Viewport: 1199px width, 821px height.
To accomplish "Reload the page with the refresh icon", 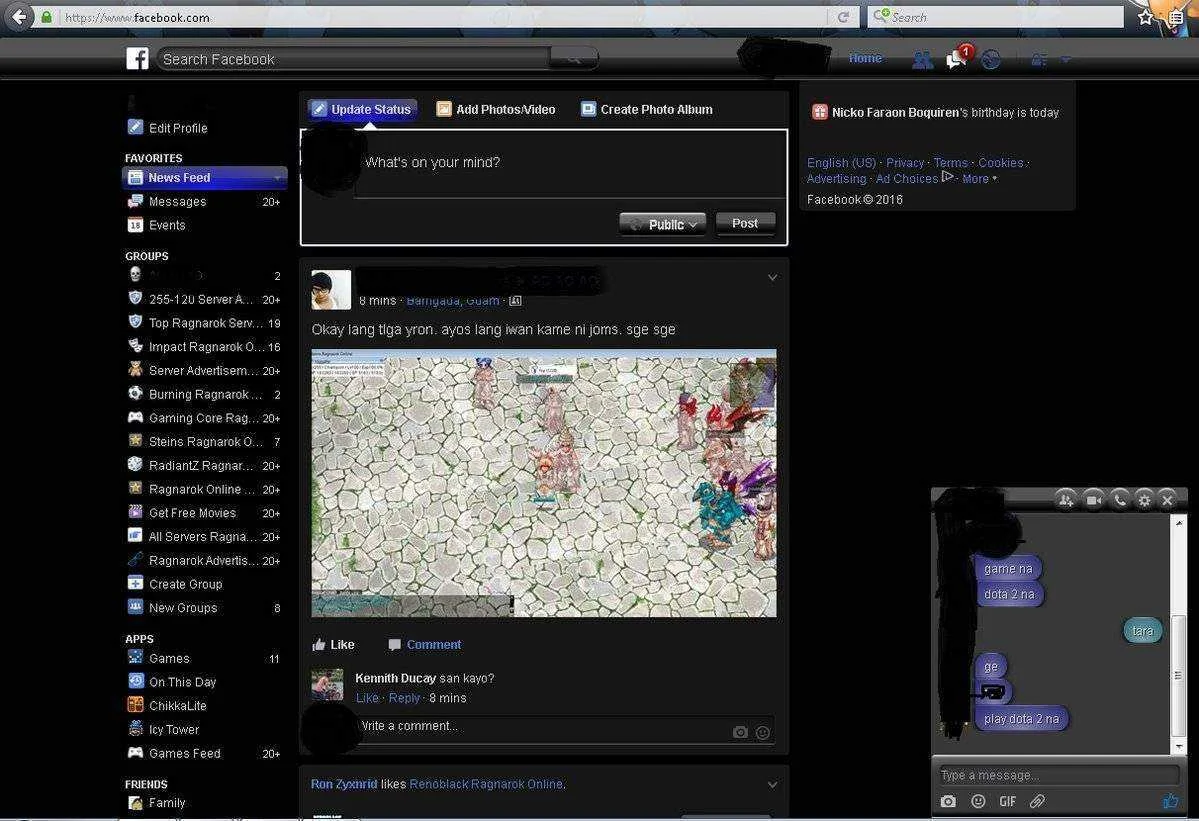I will [x=843, y=17].
